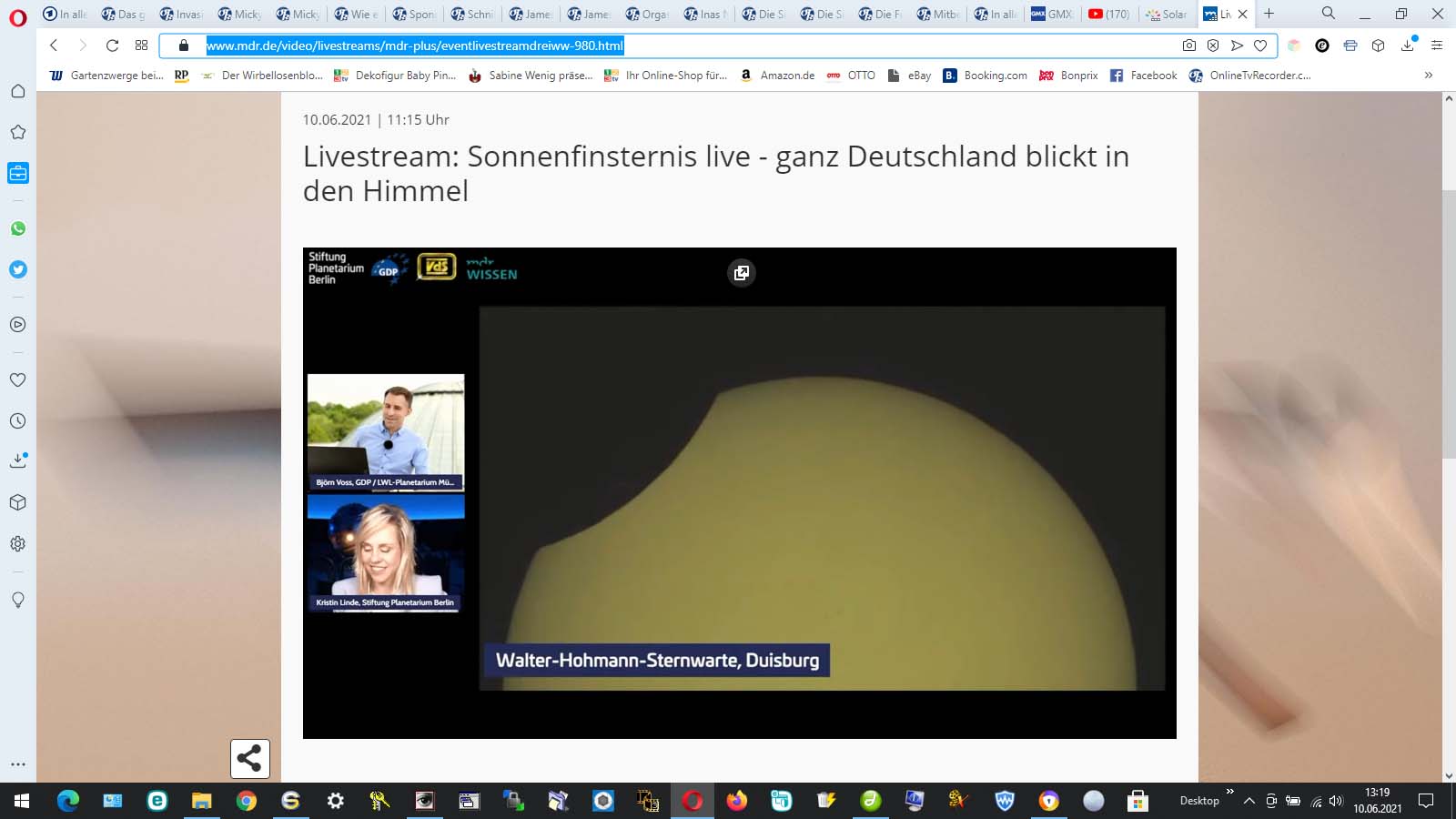Add page to bookmarks with the heart icon
Viewport: 1456px width, 819px height.
point(1260,45)
